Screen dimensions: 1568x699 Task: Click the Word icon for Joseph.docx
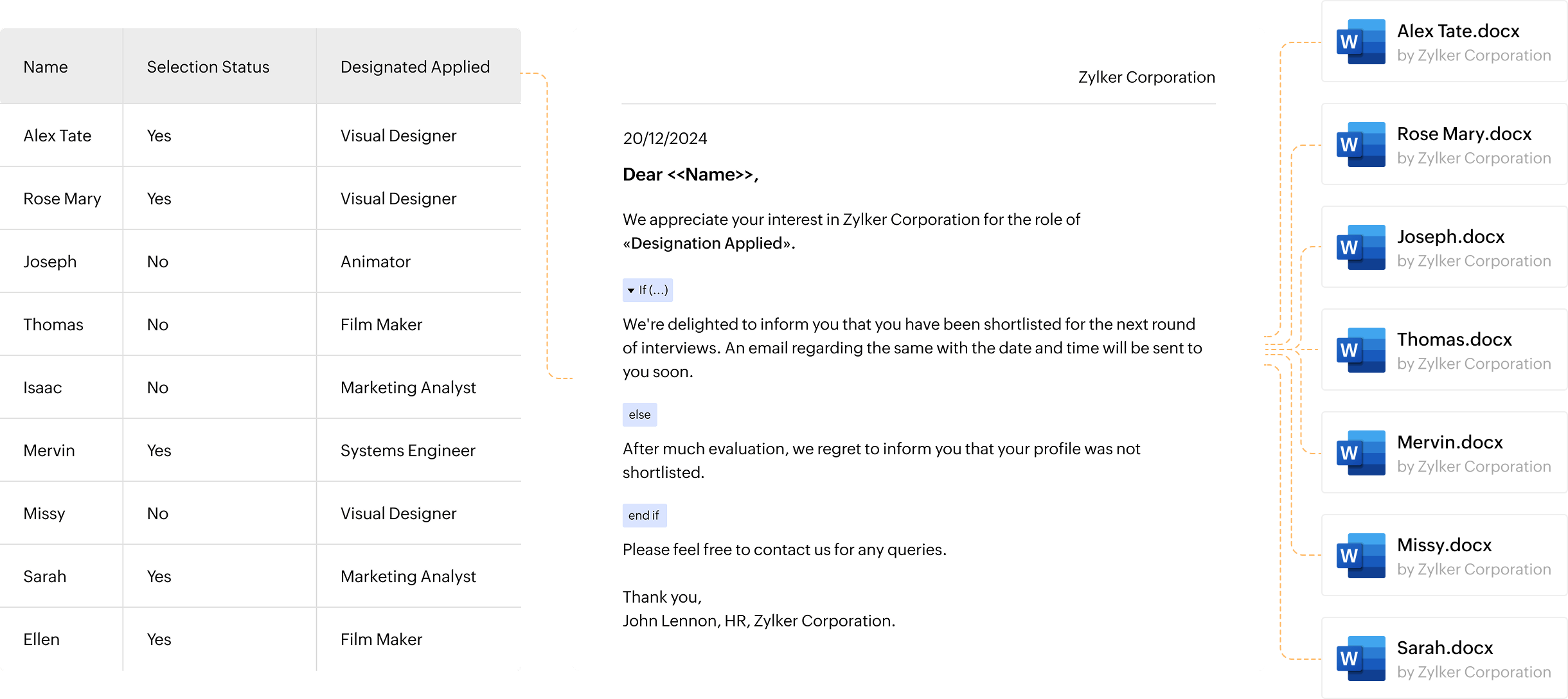coord(1360,247)
